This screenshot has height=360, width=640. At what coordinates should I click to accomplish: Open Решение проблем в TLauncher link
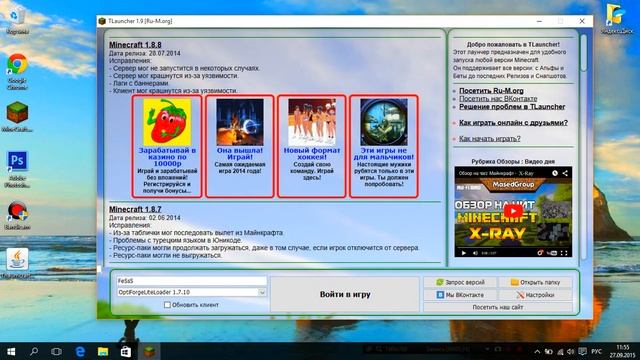pyautogui.click(x=512, y=107)
